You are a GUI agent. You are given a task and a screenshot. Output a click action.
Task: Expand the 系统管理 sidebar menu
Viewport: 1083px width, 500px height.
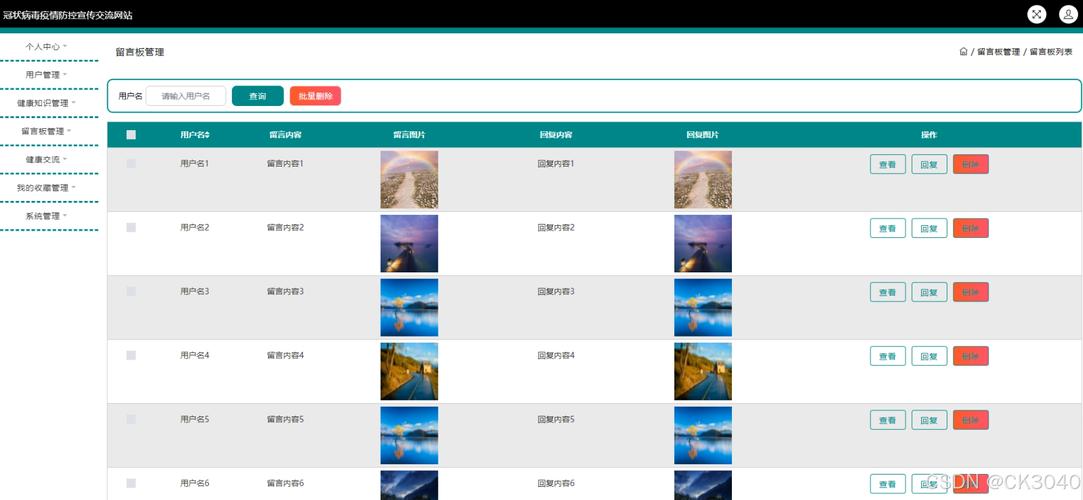click(46, 216)
